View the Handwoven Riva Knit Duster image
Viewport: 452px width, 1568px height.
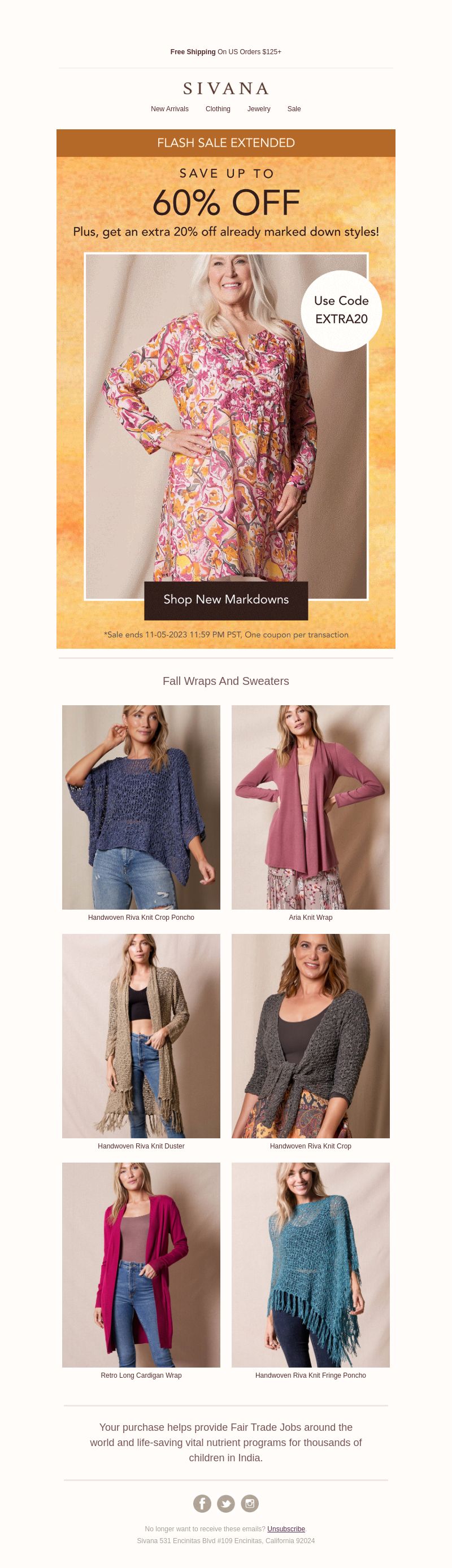point(141,1036)
